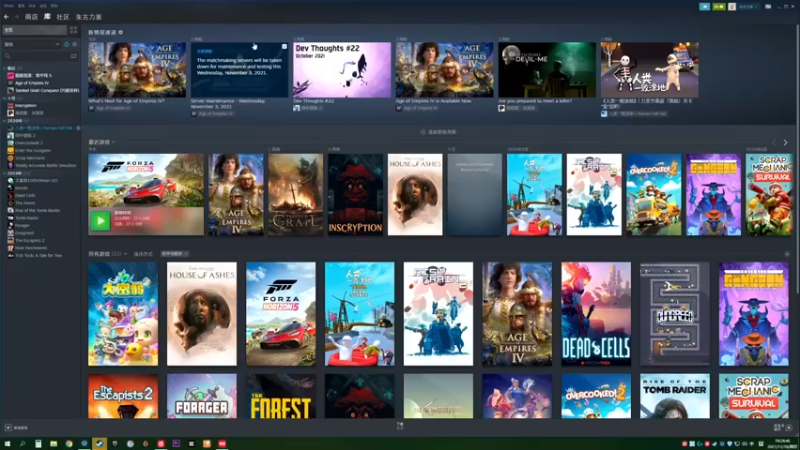Screen dimensions: 800x450
Task: Toggle the recent-activity clock sort filter
Action: [x=66, y=44]
